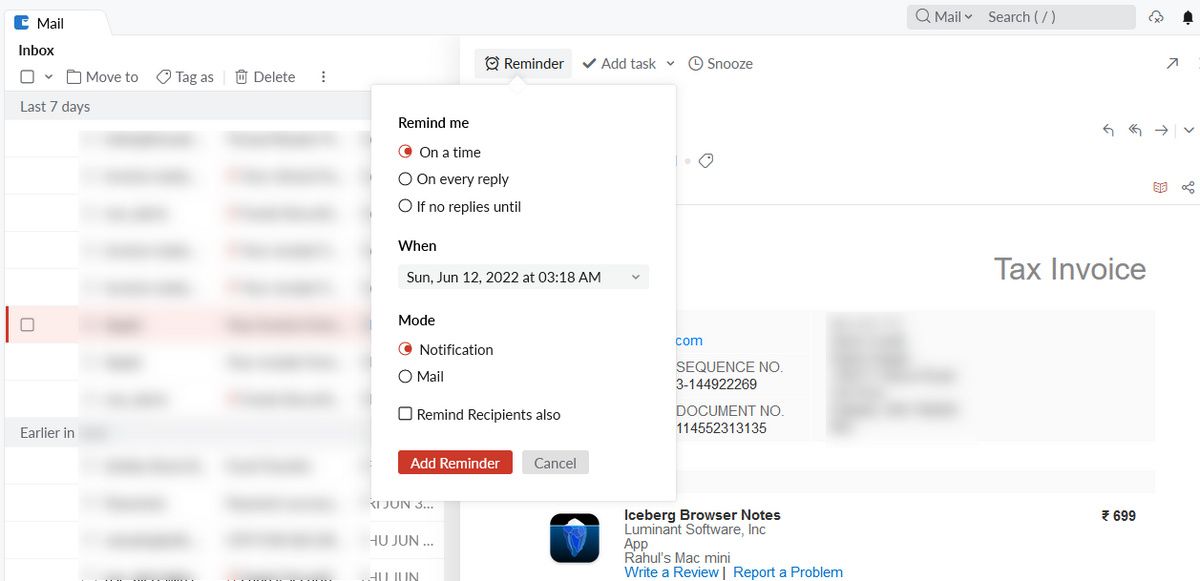The width and height of the screenshot is (1200, 581).
Task: Click the reply all icon
Action: (1135, 130)
